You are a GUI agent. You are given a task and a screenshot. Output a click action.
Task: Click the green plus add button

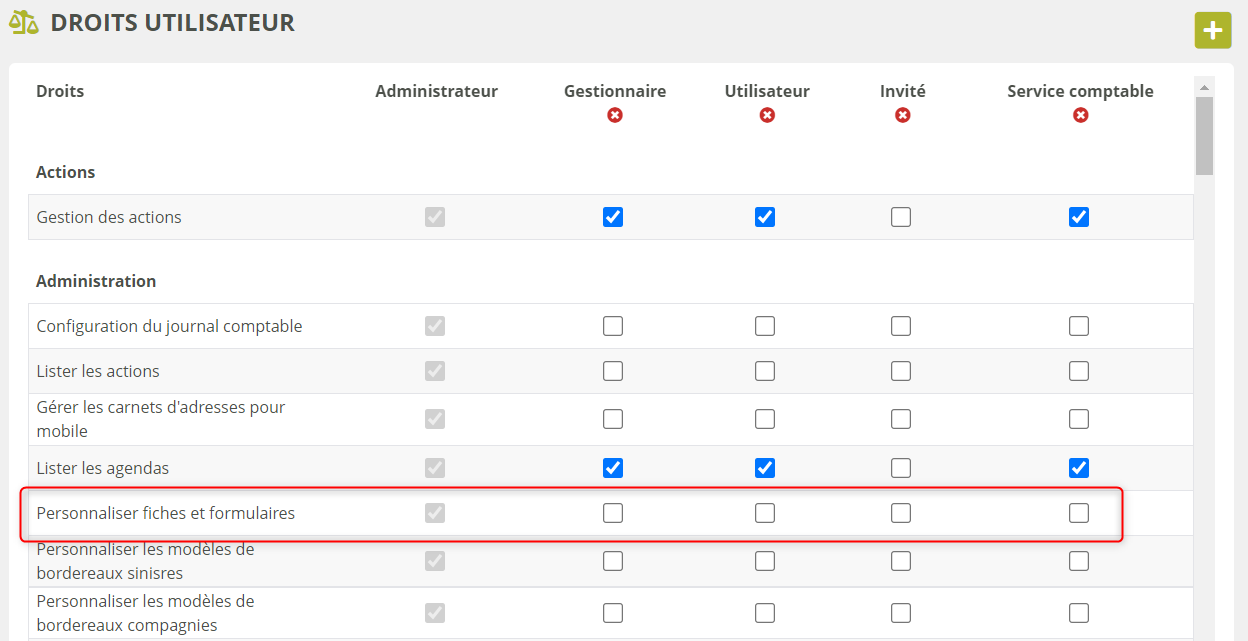tap(1212, 30)
